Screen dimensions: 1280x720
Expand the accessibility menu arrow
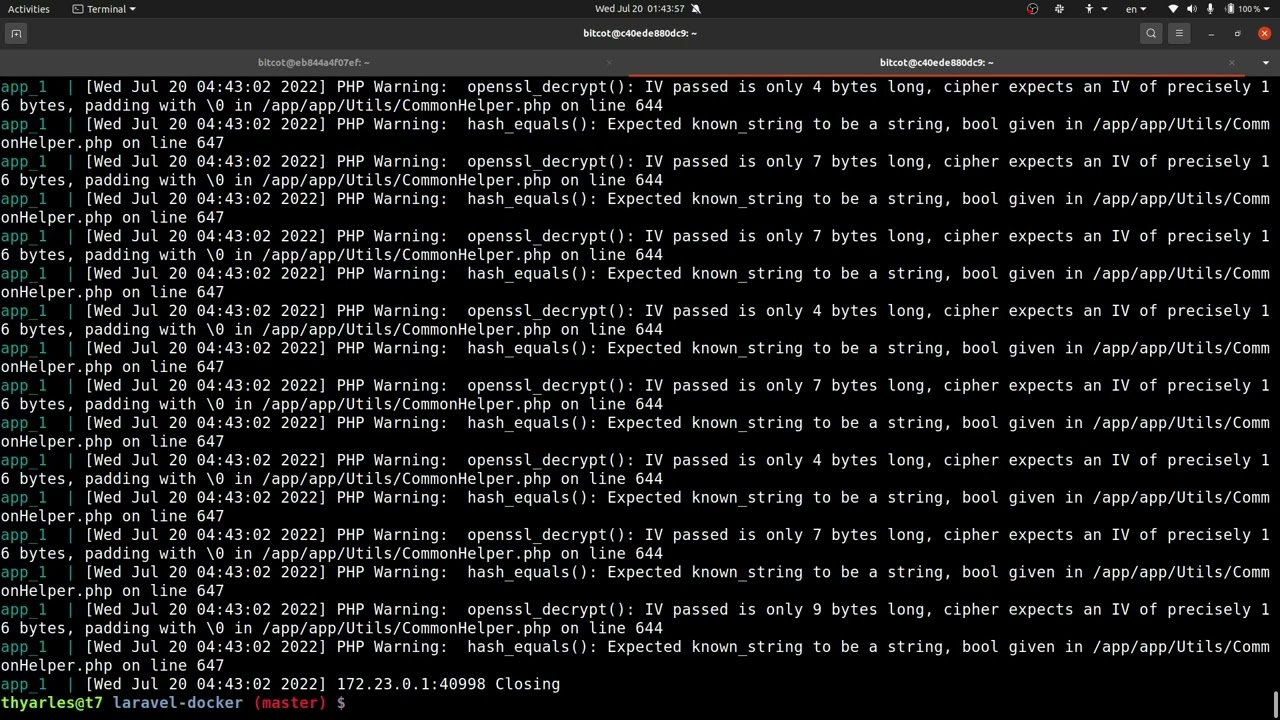(x=1104, y=9)
